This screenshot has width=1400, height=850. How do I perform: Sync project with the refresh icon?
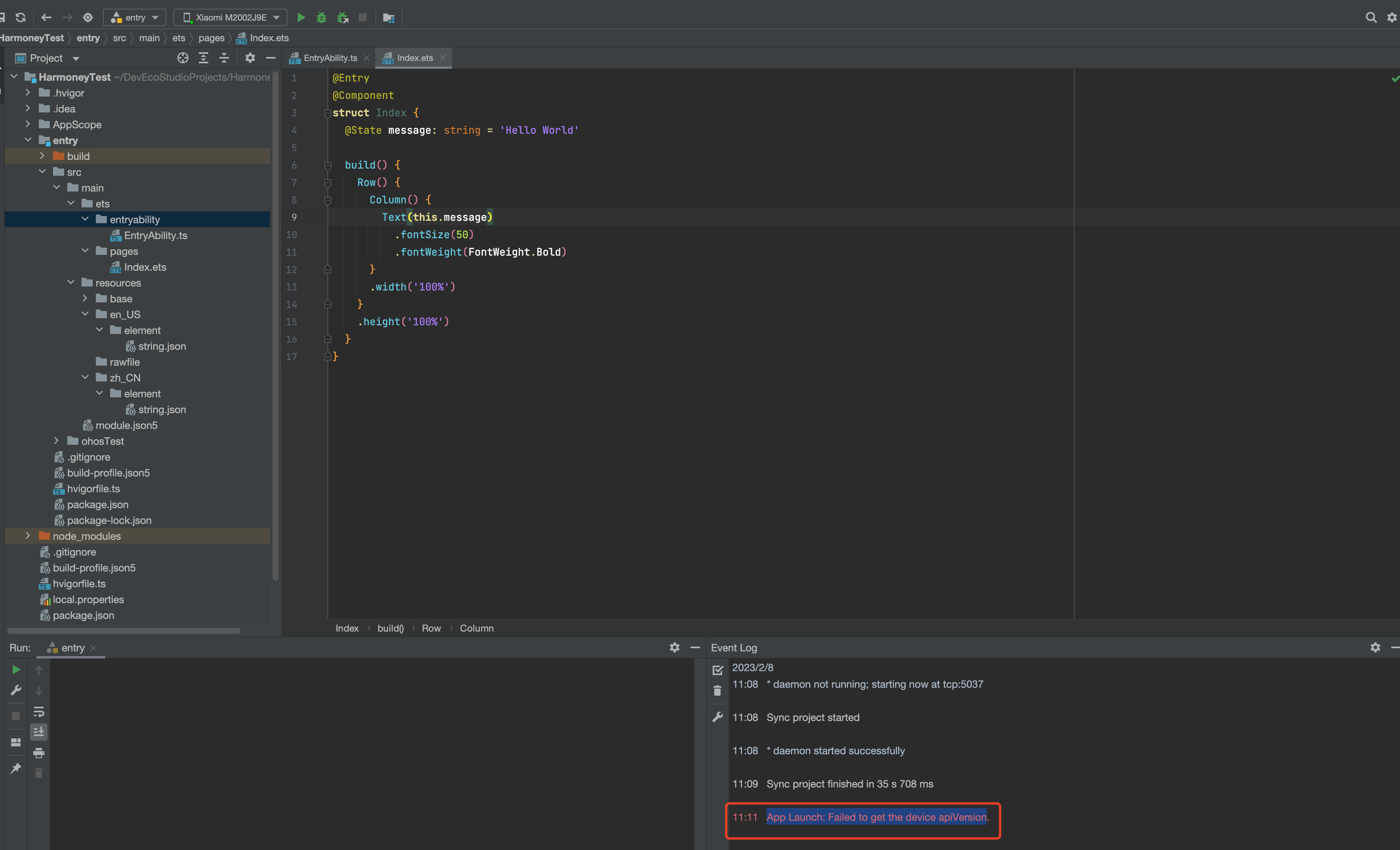(21, 17)
